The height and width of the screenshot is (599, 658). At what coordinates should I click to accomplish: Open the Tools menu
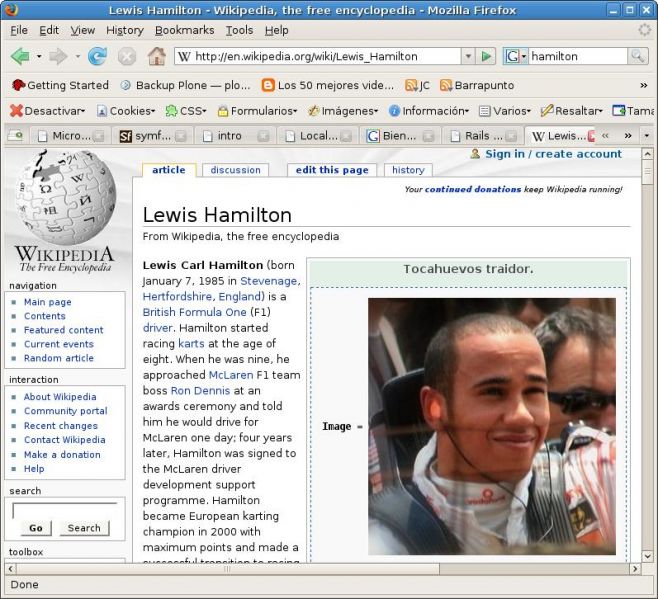tap(239, 30)
